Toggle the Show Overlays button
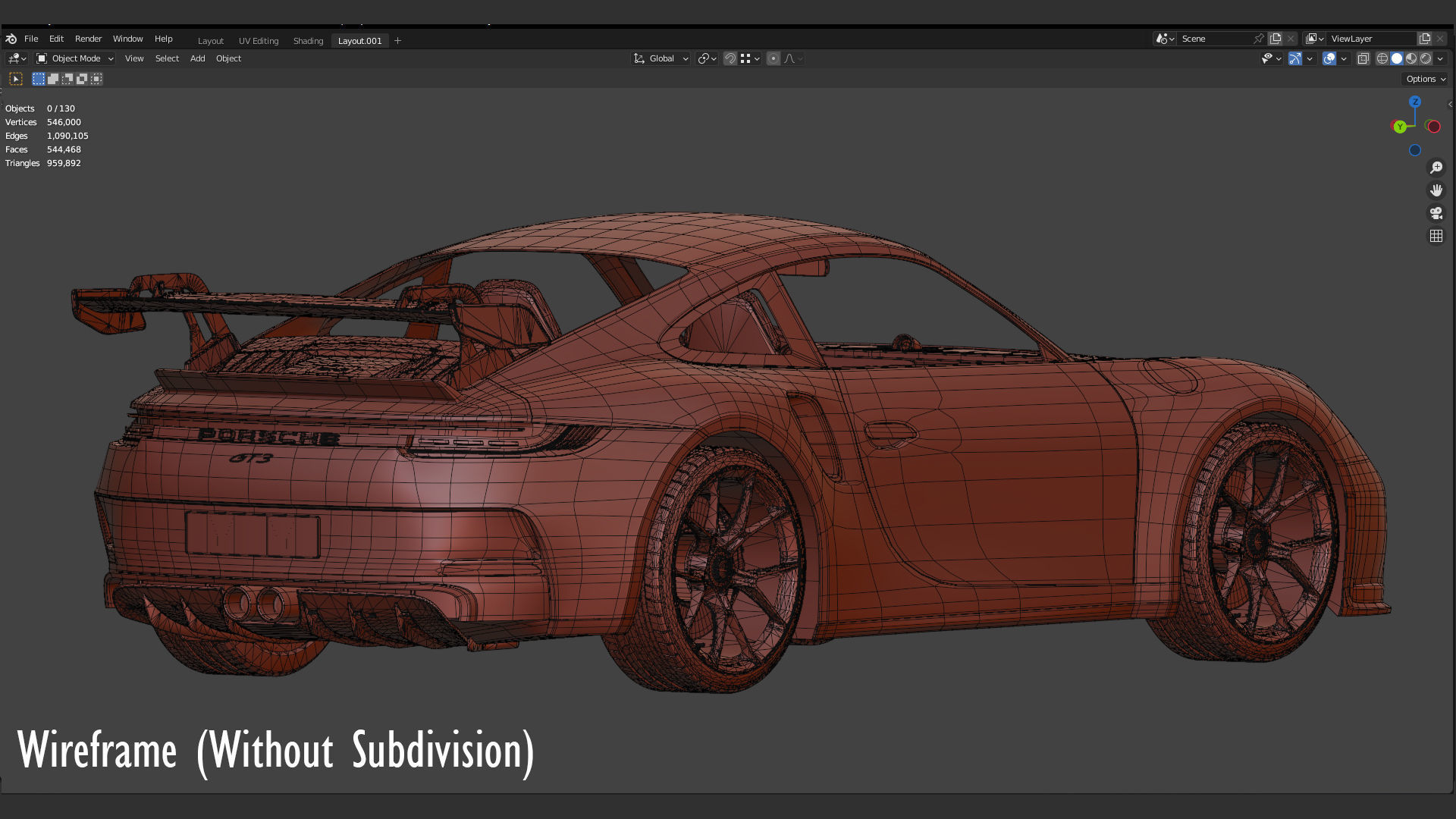The image size is (1456, 819). [1329, 58]
